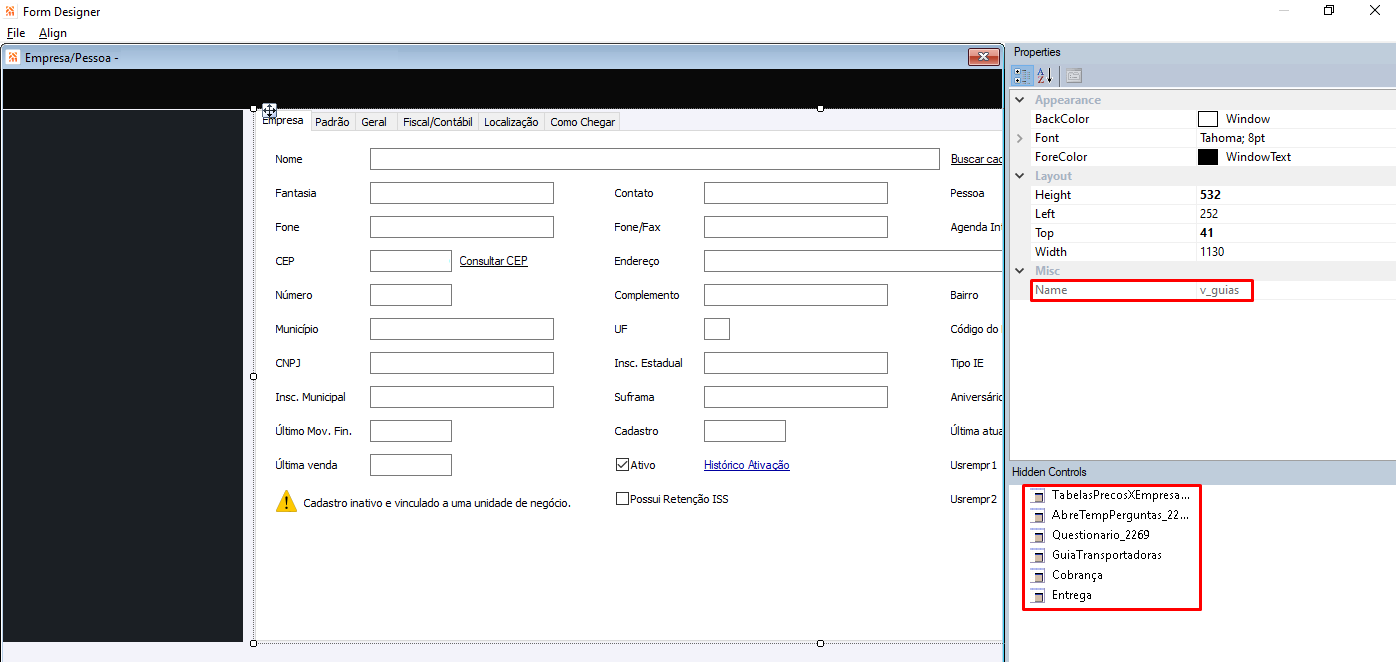1396x662 pixels.
Task: Switch to the Localização tab
Action: click(511, 122)
